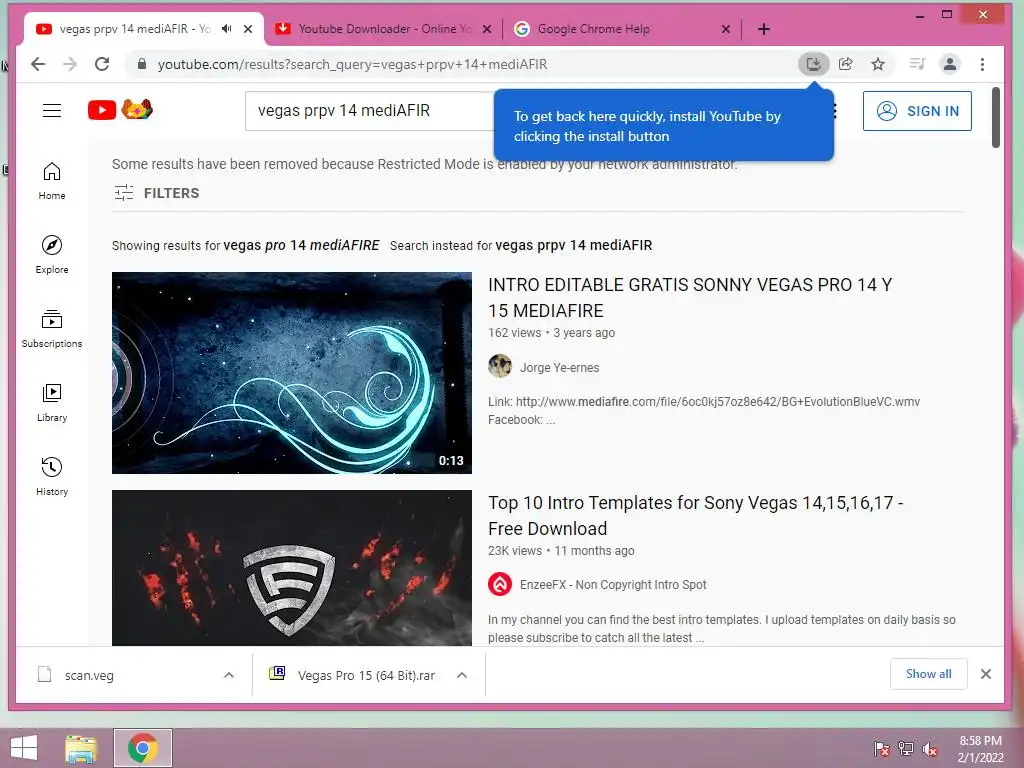Click Show all downloads button
The image size is (1024, 768).
point(928,674)
